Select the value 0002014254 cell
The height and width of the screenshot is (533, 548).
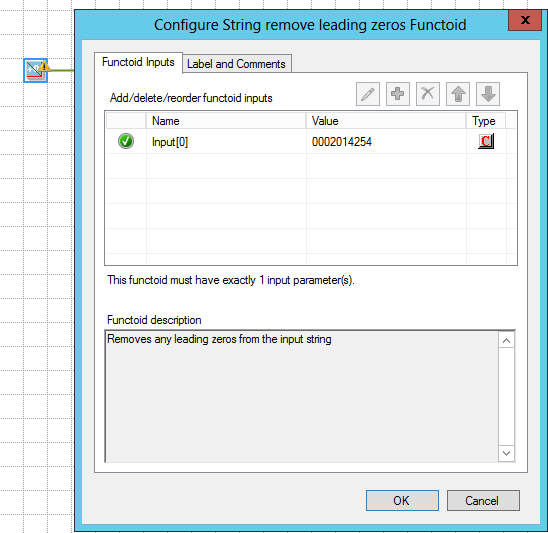(x=386, y=142)
